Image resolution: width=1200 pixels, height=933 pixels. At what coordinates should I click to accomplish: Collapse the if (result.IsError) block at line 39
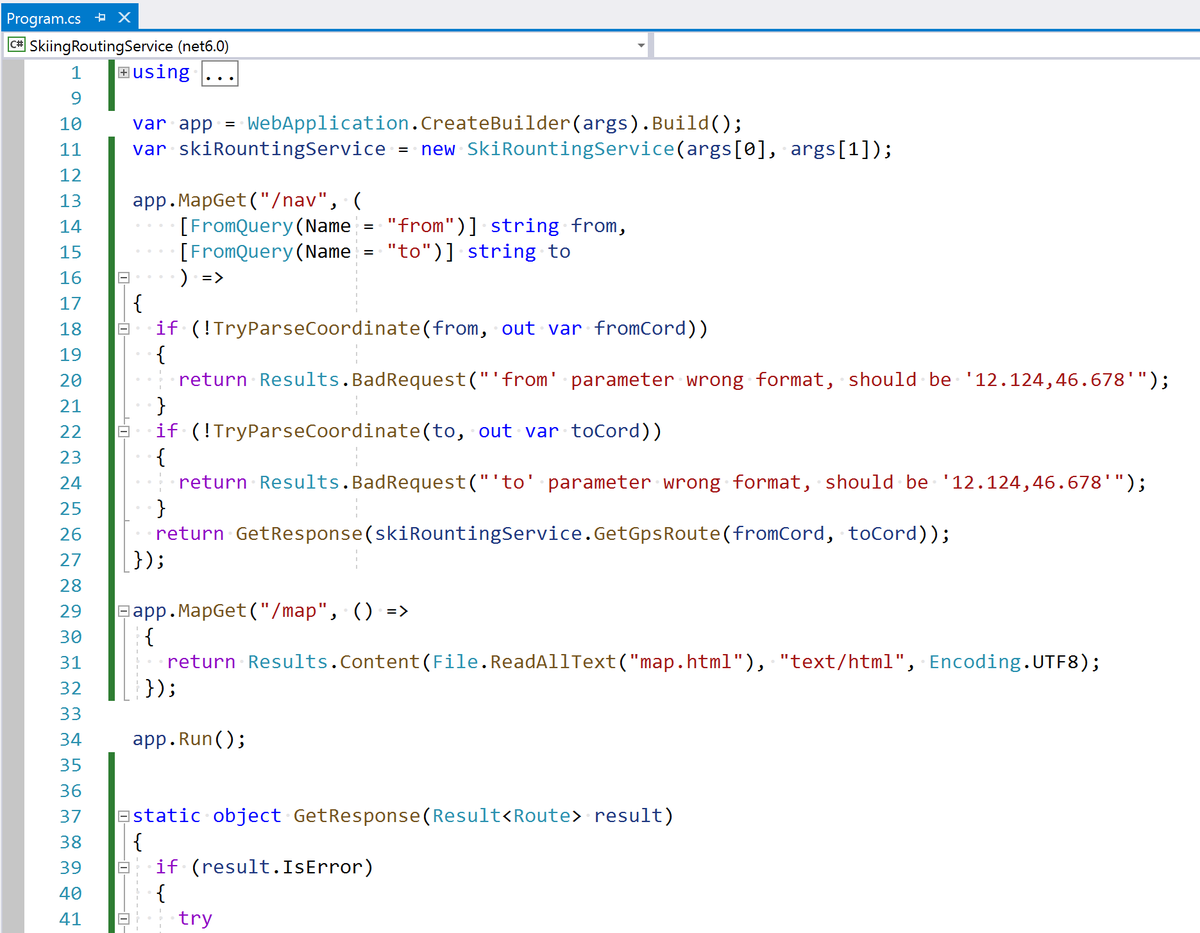123,867
